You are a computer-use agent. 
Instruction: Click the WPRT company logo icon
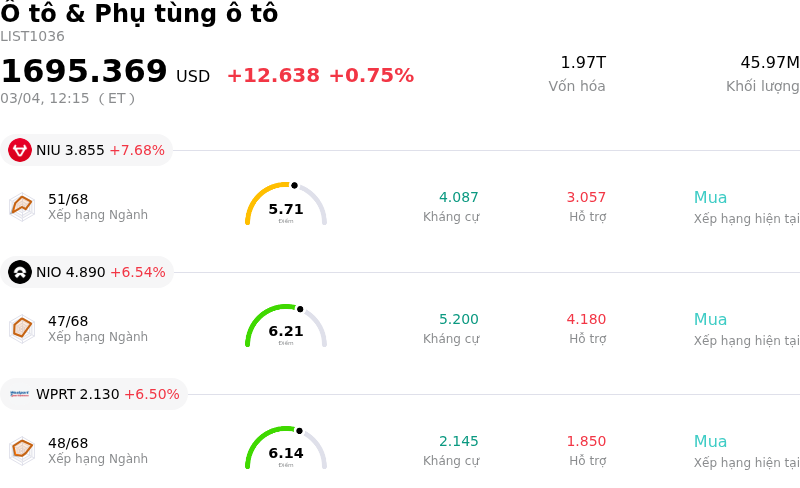coord(20,394)
